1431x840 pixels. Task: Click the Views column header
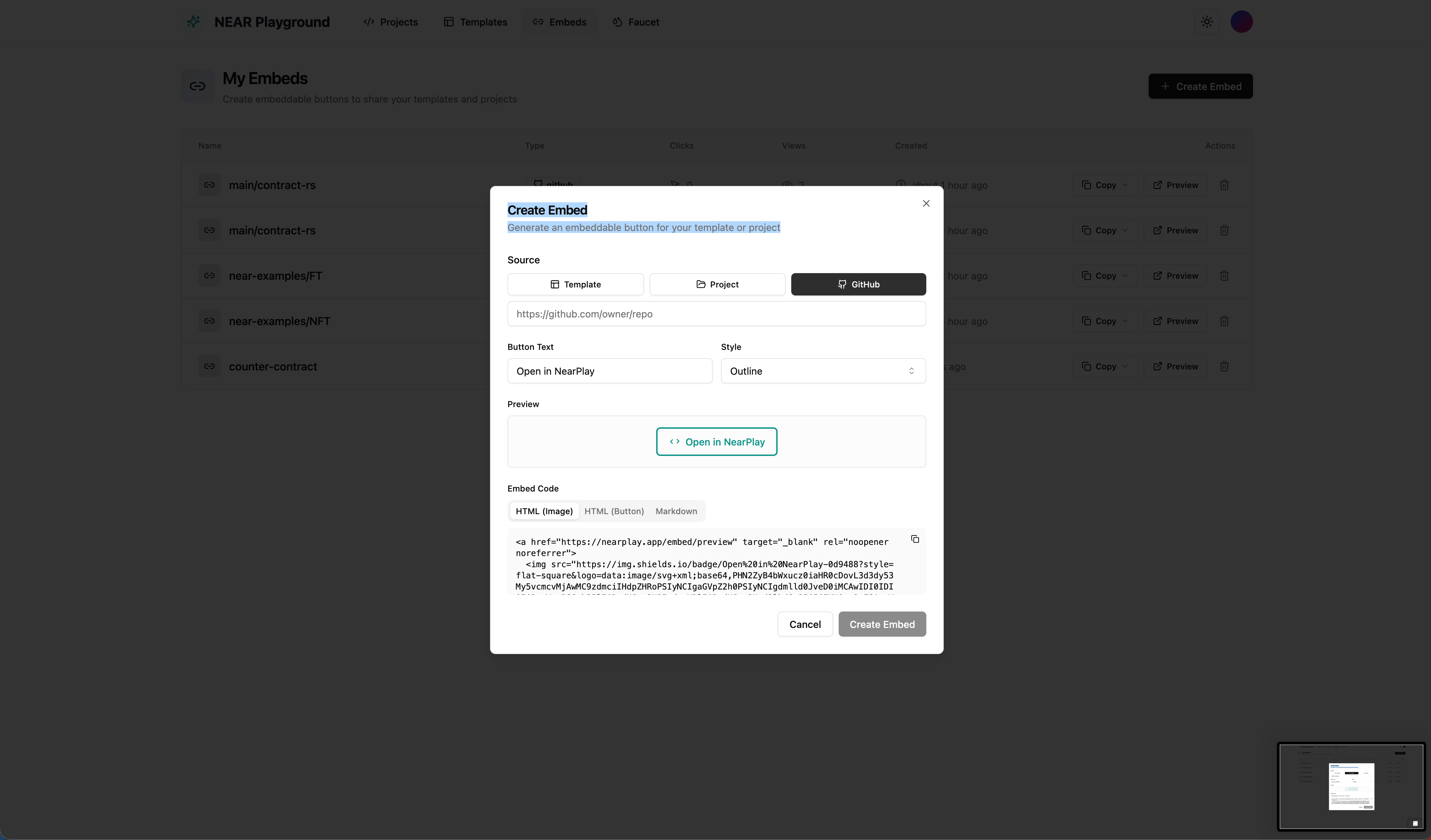click(x=793, y=146)
